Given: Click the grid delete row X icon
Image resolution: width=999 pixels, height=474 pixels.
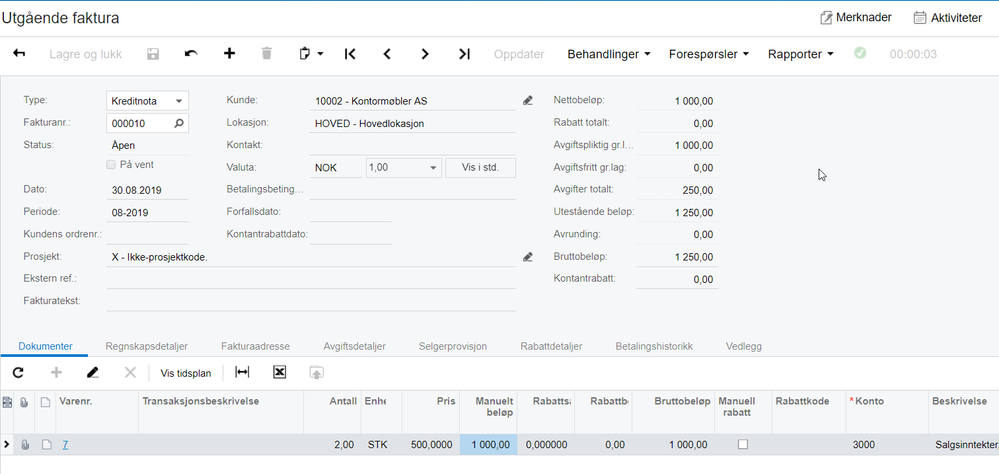Looking at the screenshot, I should coord(131,373).
